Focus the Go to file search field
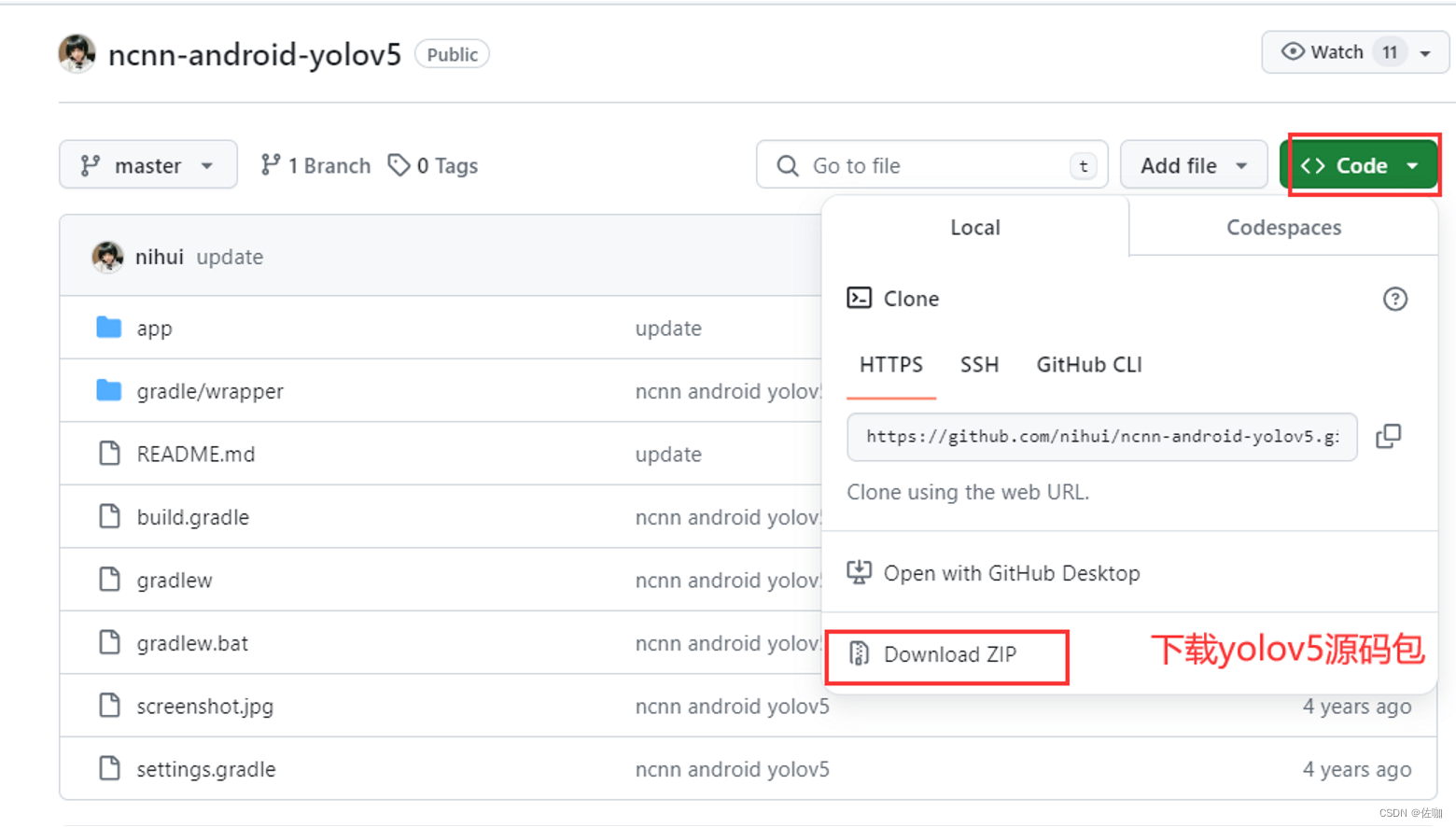Viewport: 1456px width, 827px height. tap(932, 165)
